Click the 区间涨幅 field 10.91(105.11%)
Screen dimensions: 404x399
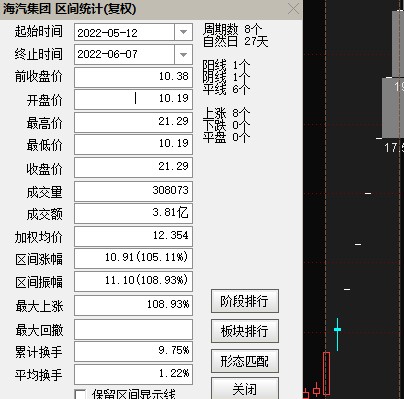[133, 258]
